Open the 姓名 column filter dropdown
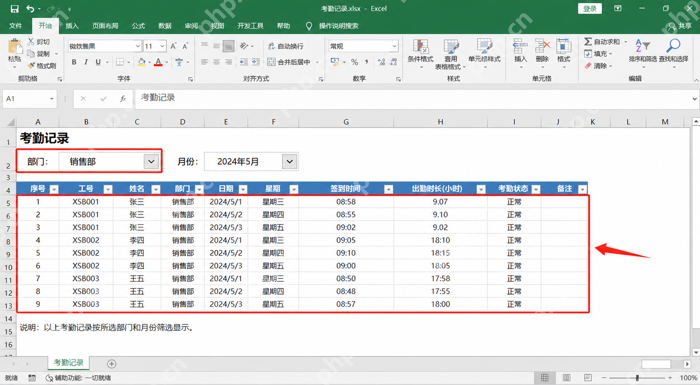700x385 pixels. click(156, 189)
